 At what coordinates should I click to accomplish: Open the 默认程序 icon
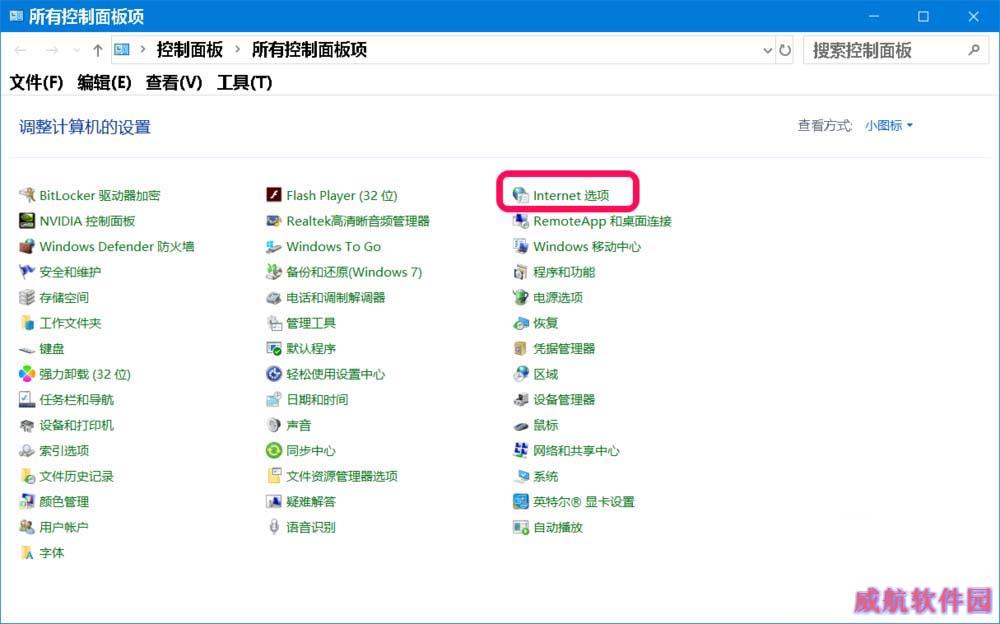tap(274, 348)
